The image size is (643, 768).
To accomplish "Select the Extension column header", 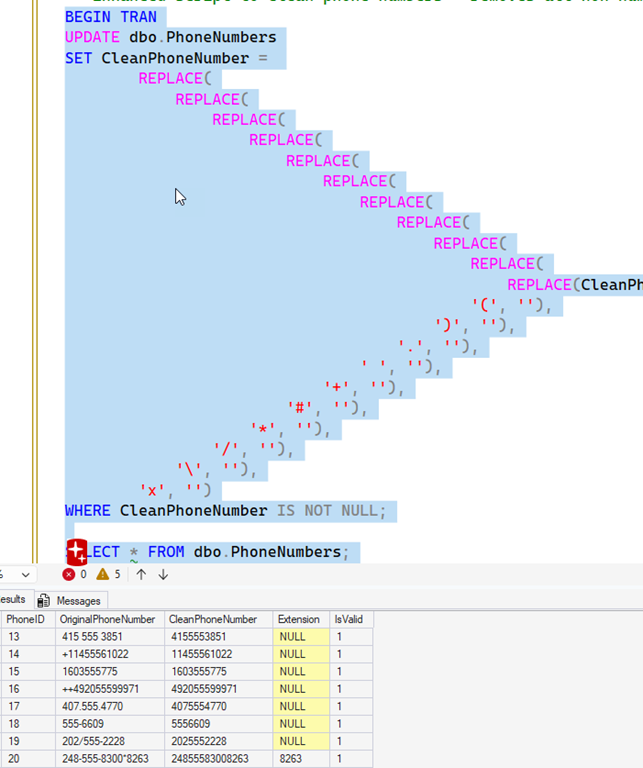I will pyautogui.click(x=298, y=620).
